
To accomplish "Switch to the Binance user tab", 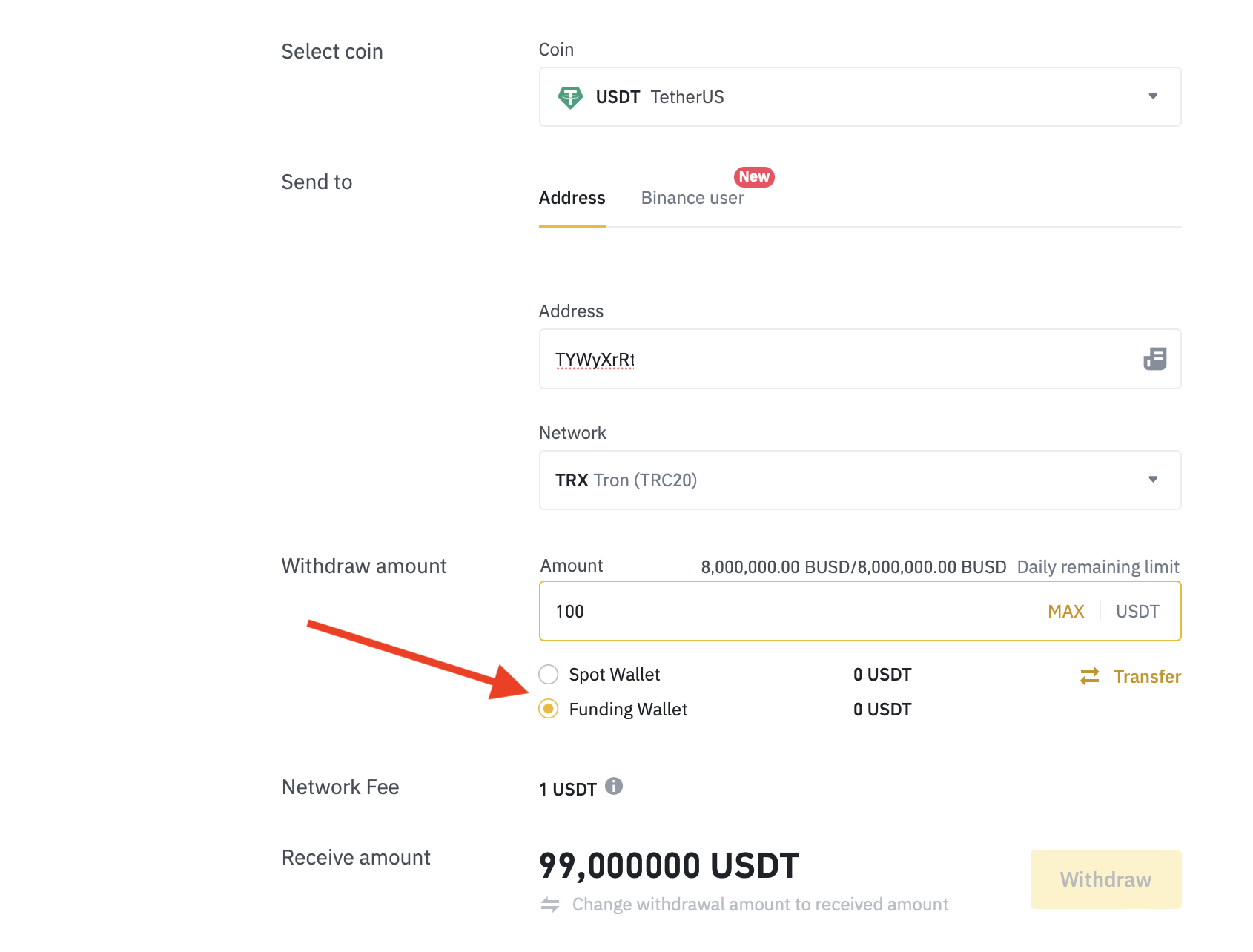I will point(692,197).
